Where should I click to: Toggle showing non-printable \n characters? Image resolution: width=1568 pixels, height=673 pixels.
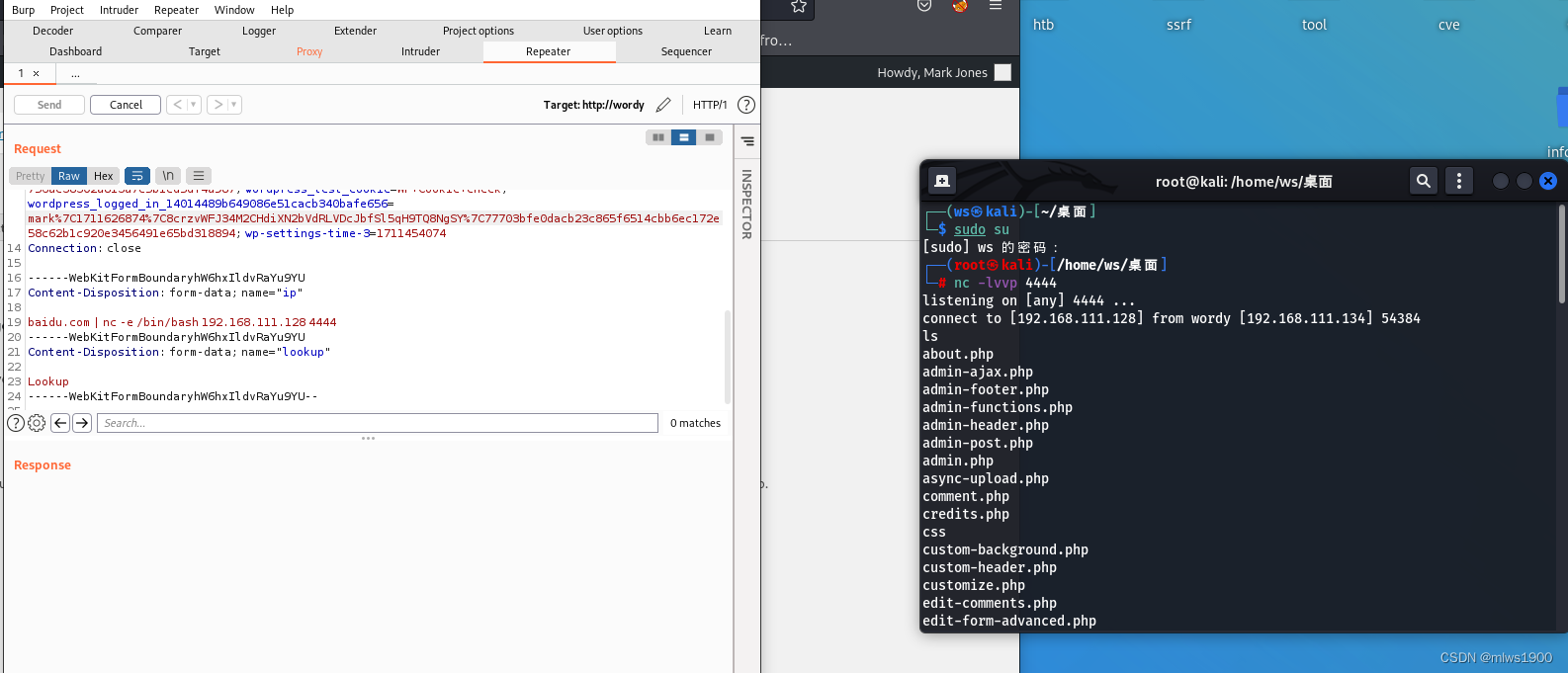(x=168, y=176)
